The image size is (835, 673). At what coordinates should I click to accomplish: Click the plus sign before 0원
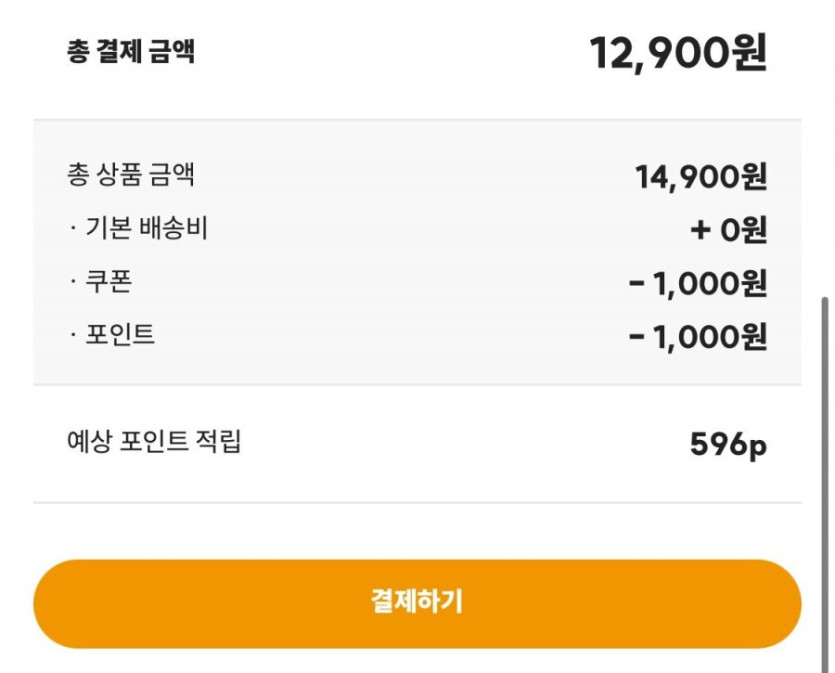point(700,231)
